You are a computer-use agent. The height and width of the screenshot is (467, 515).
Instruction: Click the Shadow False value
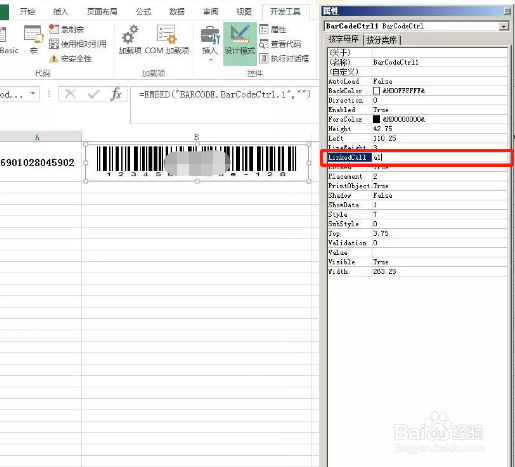click(383, 195)
